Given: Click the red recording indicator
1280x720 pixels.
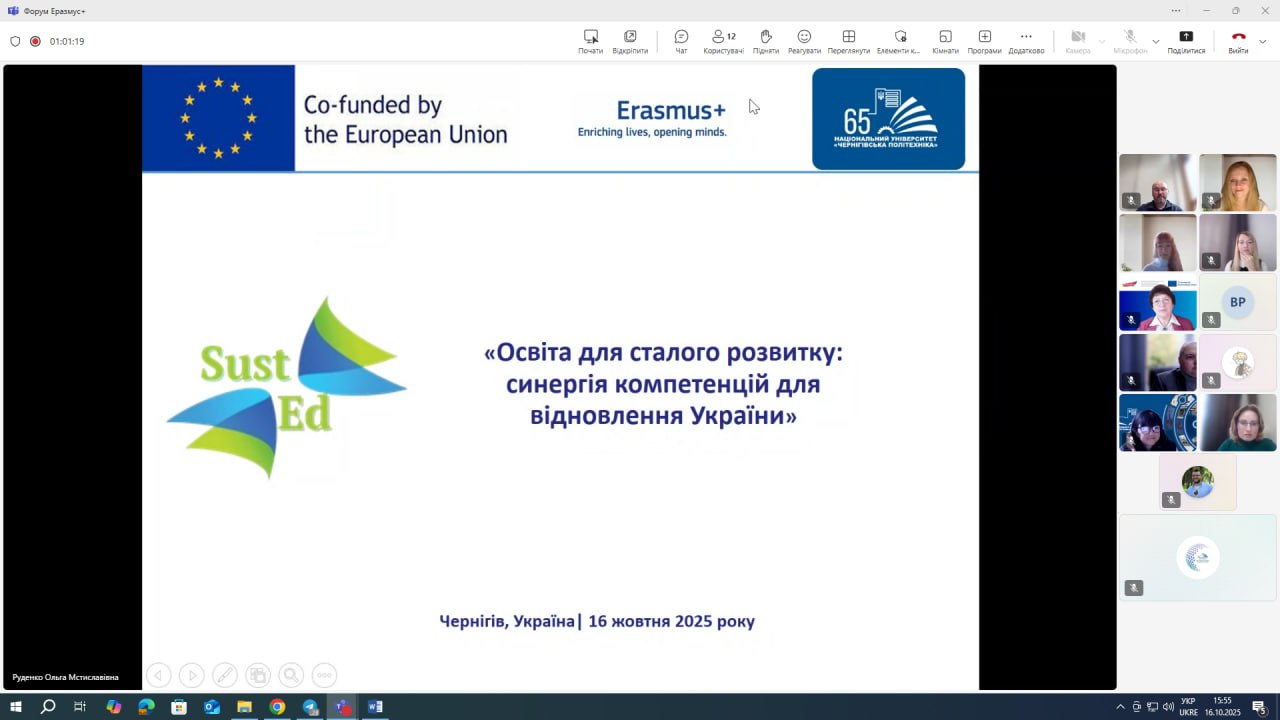Looking at the screenshot, I should point(35,41).
